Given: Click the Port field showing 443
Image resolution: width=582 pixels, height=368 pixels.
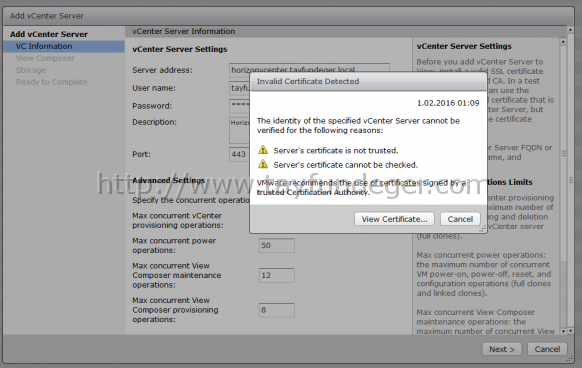Looking at the screenshot, I should coord(239,154).
